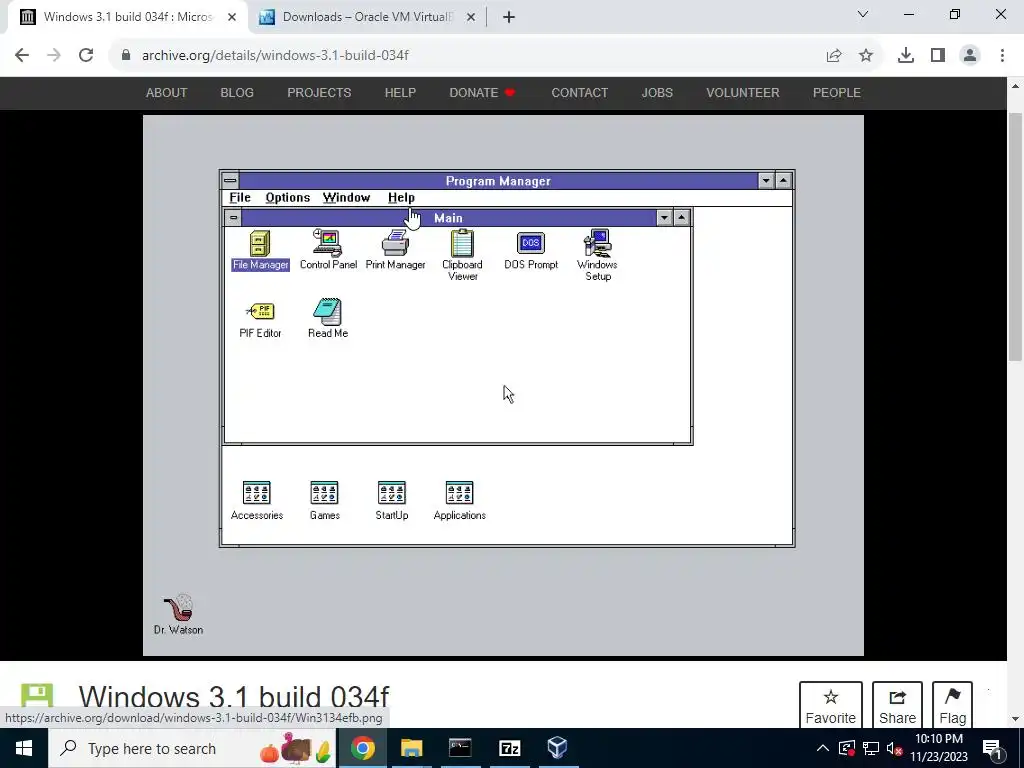This screenshot has height=768, width=1024.
Task: Open a new browser tab
Action: click(x=509, y=17)
